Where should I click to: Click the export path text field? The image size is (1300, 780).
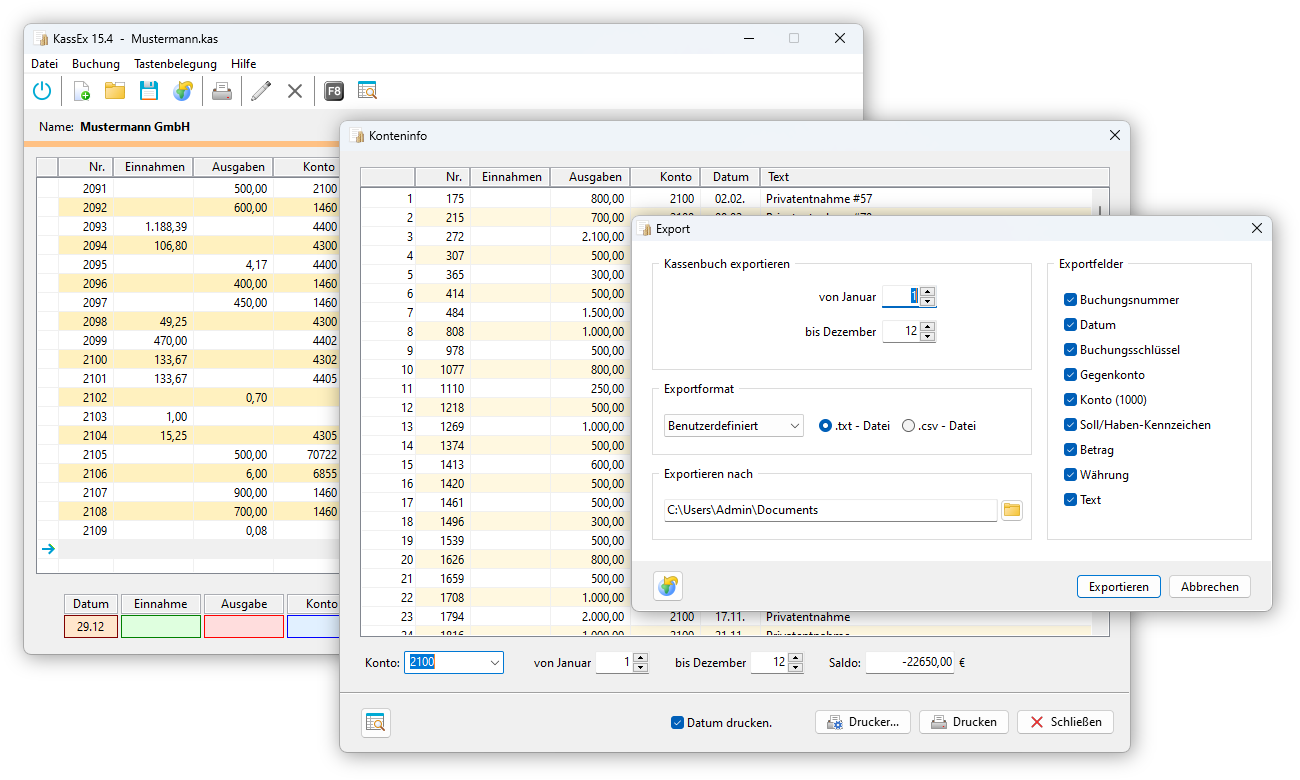click(830, 510)
